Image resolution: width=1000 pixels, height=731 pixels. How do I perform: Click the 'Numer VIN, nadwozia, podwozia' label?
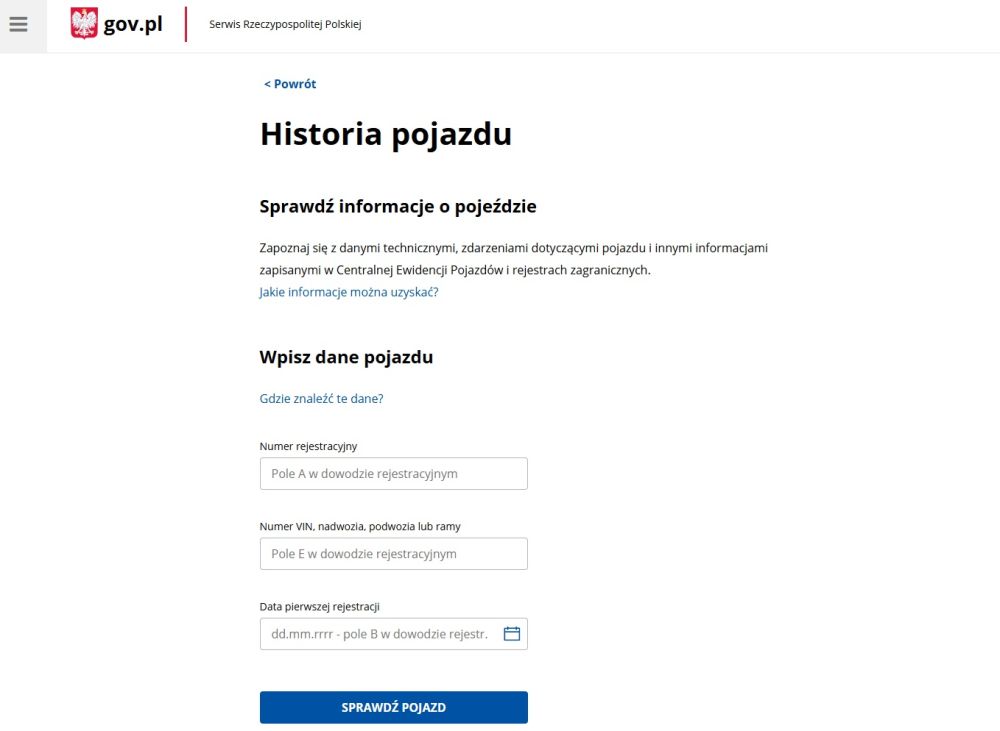pyautogui.click(x=360, y=526)
